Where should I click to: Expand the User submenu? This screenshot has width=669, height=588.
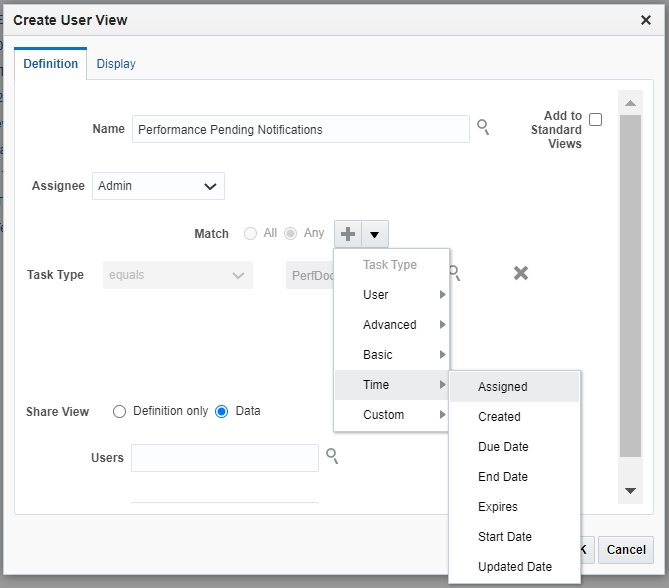tap(392, 295)
